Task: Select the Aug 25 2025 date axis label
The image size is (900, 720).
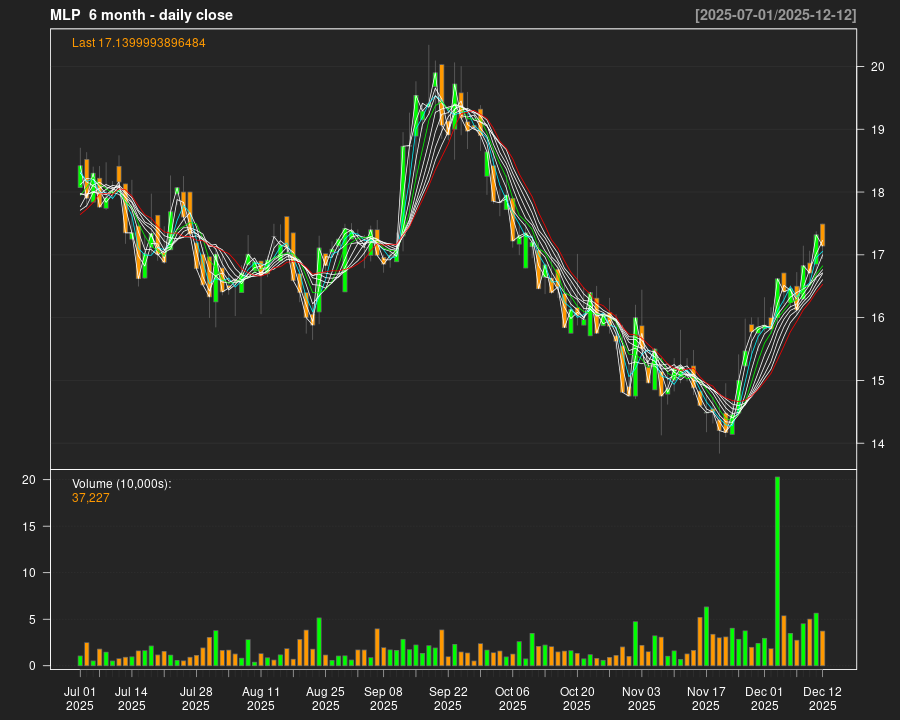Action: coord(325,698)
